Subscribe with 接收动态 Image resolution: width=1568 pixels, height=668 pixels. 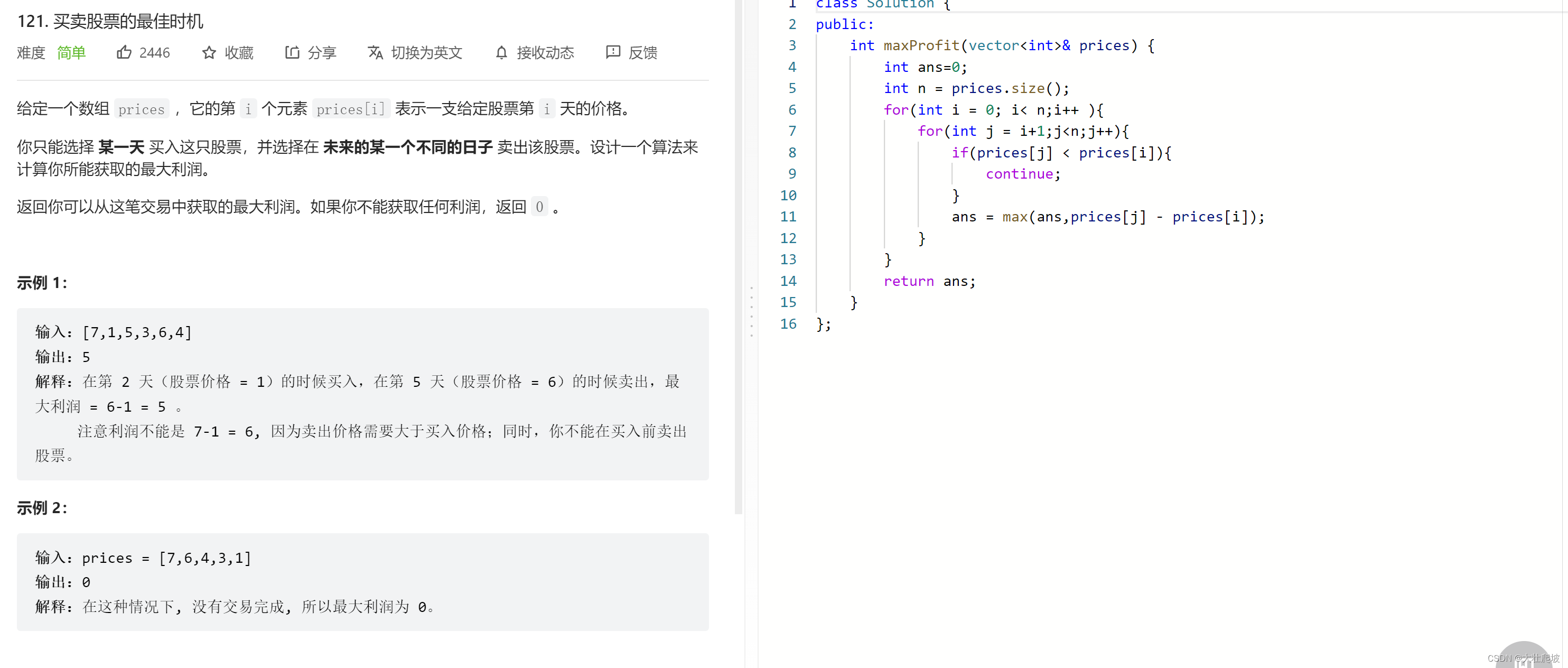click(x=545, y=53)
